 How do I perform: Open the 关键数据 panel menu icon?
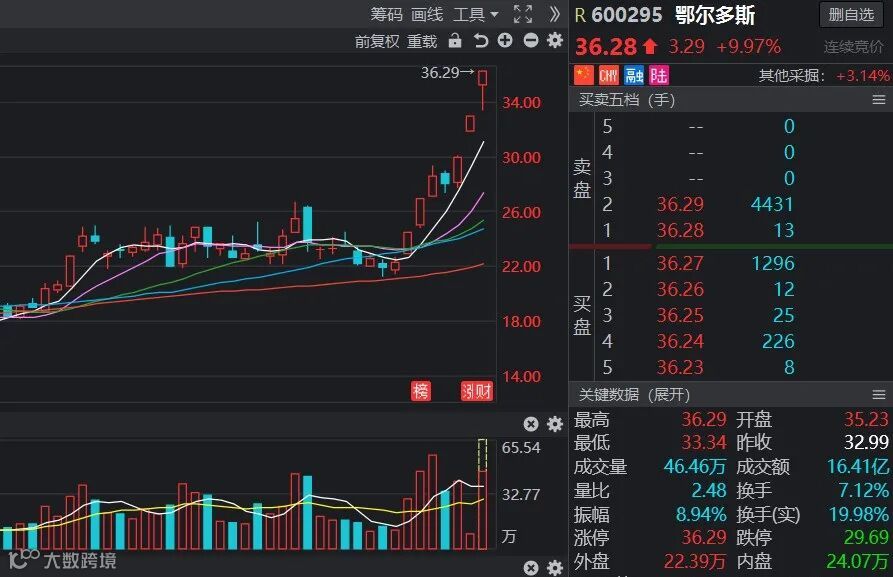pos(879,395)
